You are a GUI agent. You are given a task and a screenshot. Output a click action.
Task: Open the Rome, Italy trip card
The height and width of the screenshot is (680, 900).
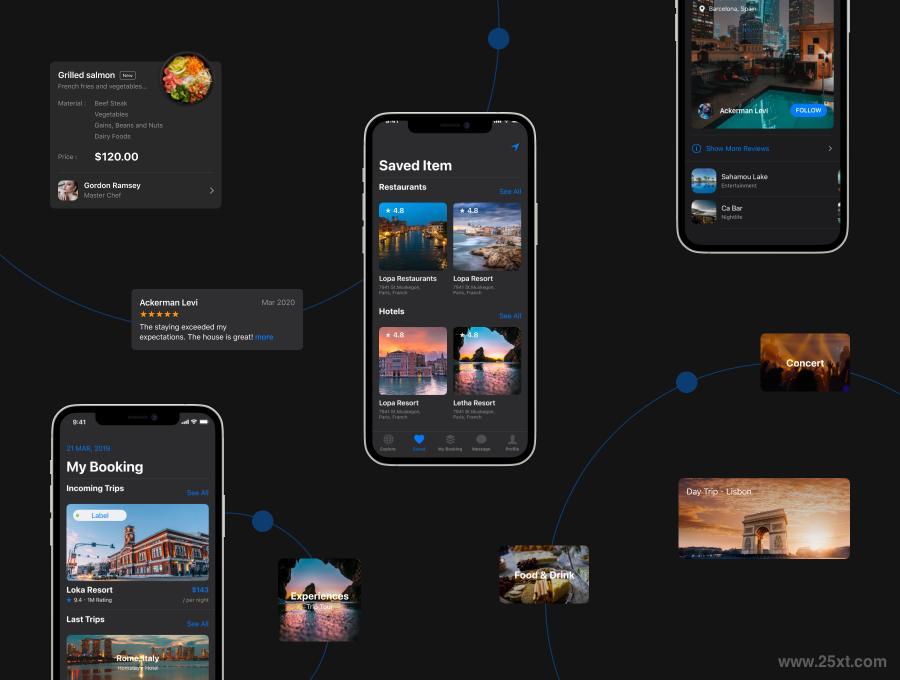coord(138,658)
